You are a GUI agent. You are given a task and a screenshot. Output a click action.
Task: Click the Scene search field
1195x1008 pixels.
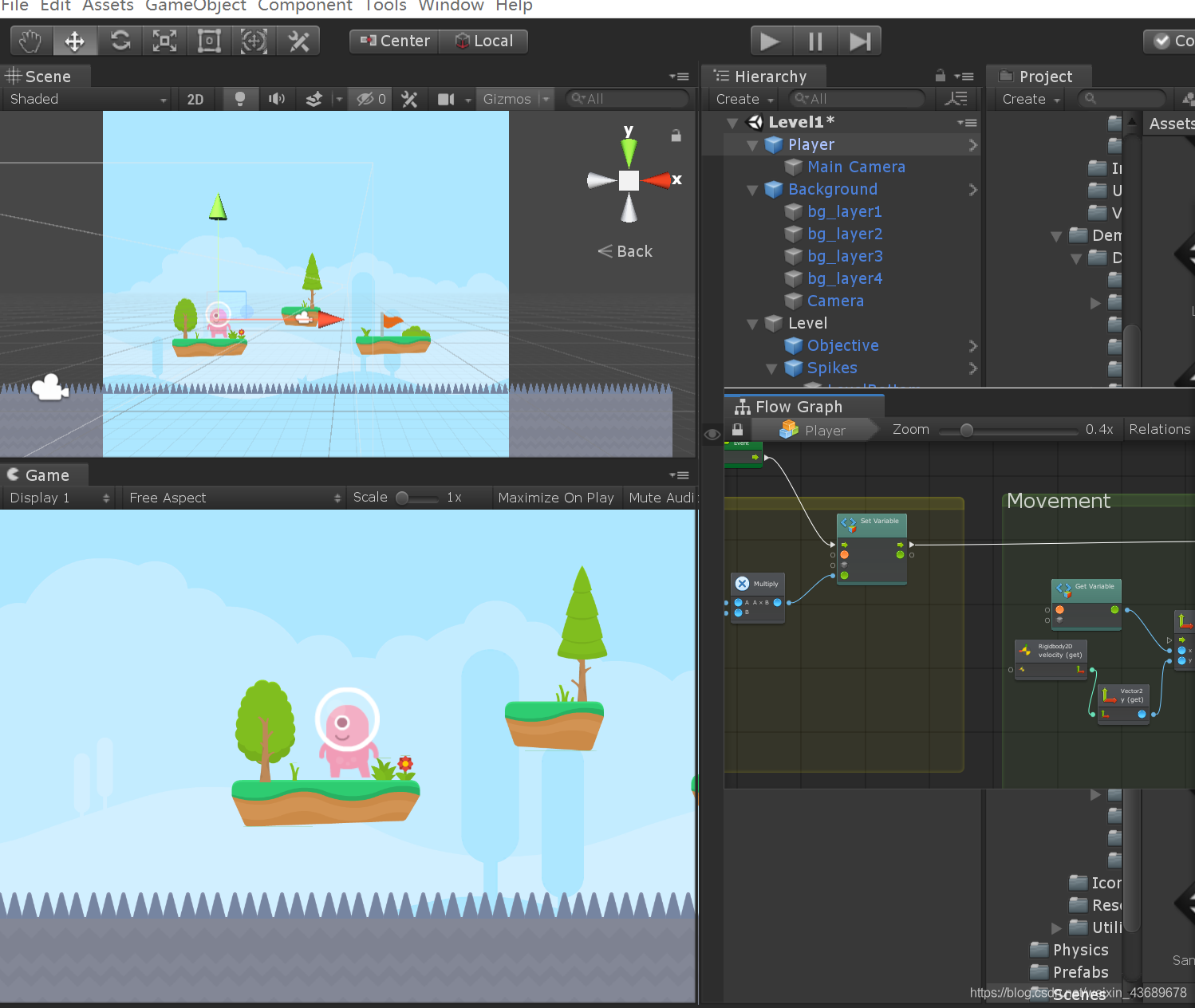(x=627, y=99)
